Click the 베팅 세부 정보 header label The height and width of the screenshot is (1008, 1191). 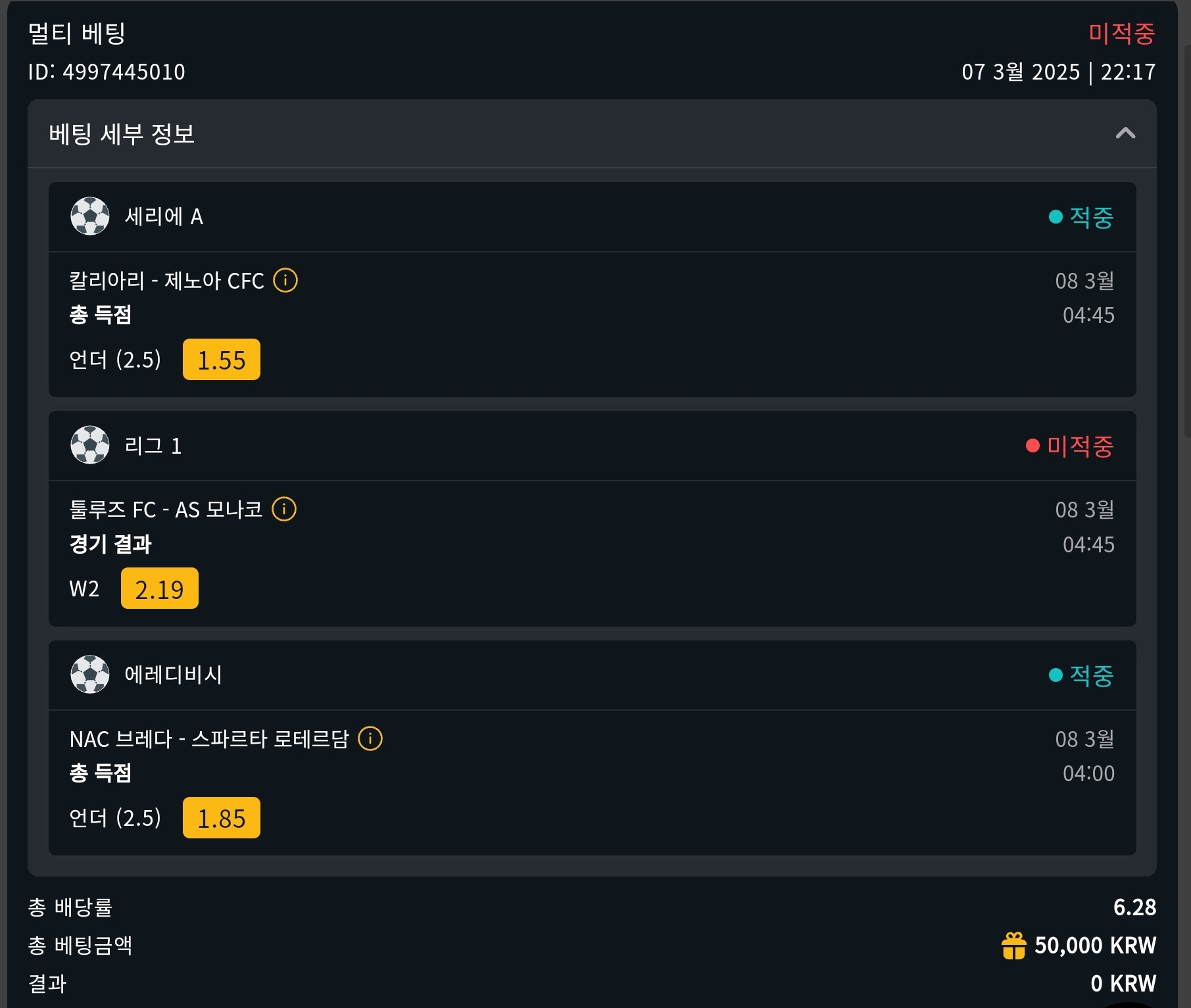[x=122, y=134]
